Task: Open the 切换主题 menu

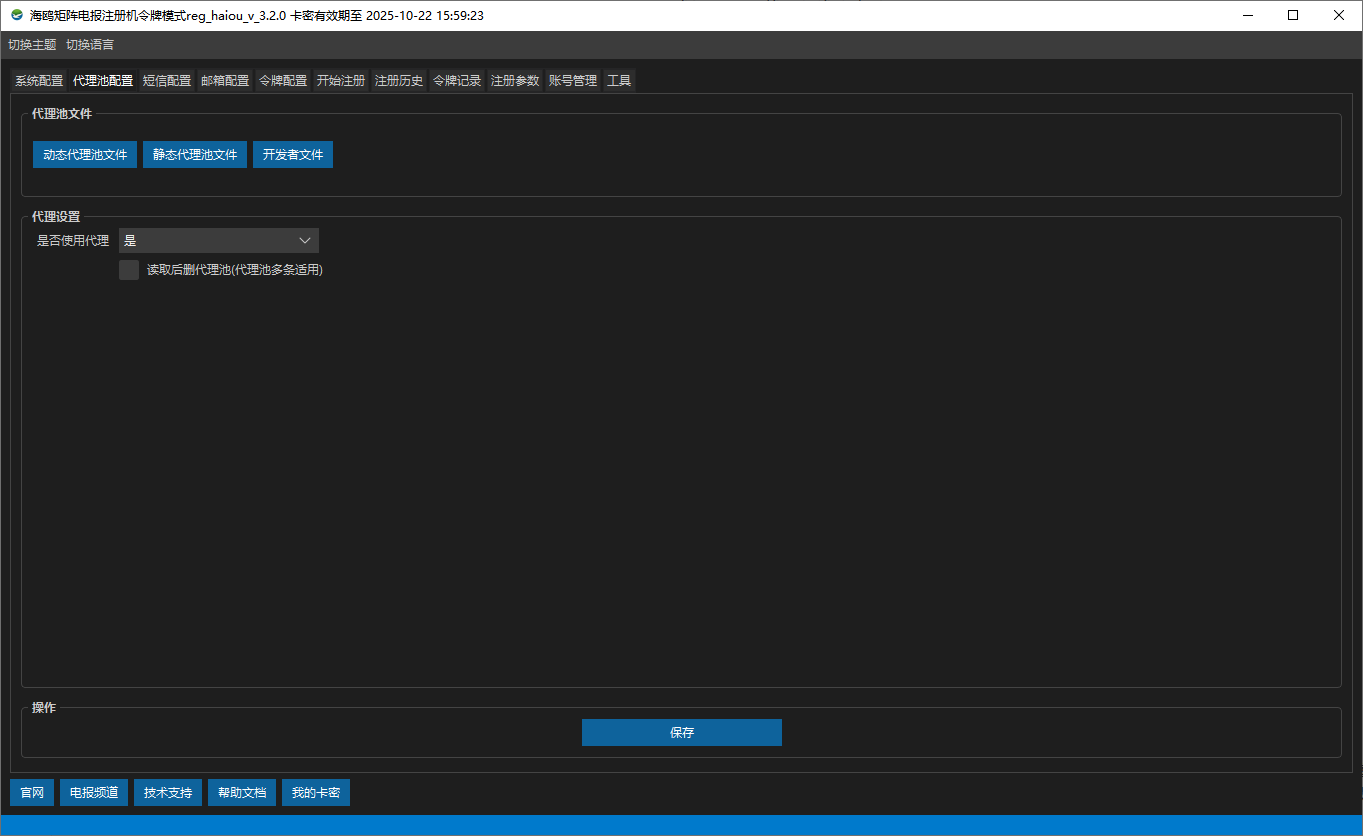Action: point(32,45)
